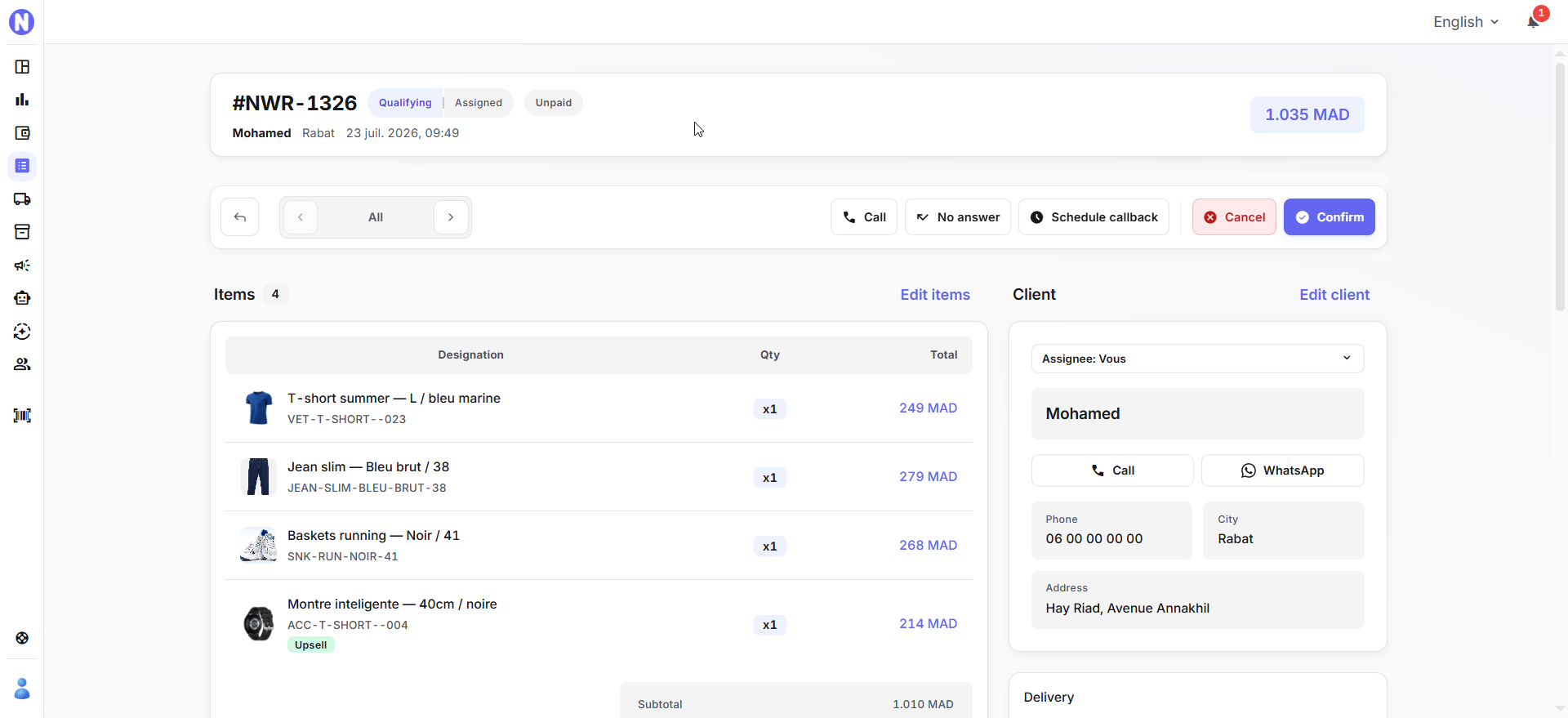Go to previous order with left chevron

tap(301, 217)
